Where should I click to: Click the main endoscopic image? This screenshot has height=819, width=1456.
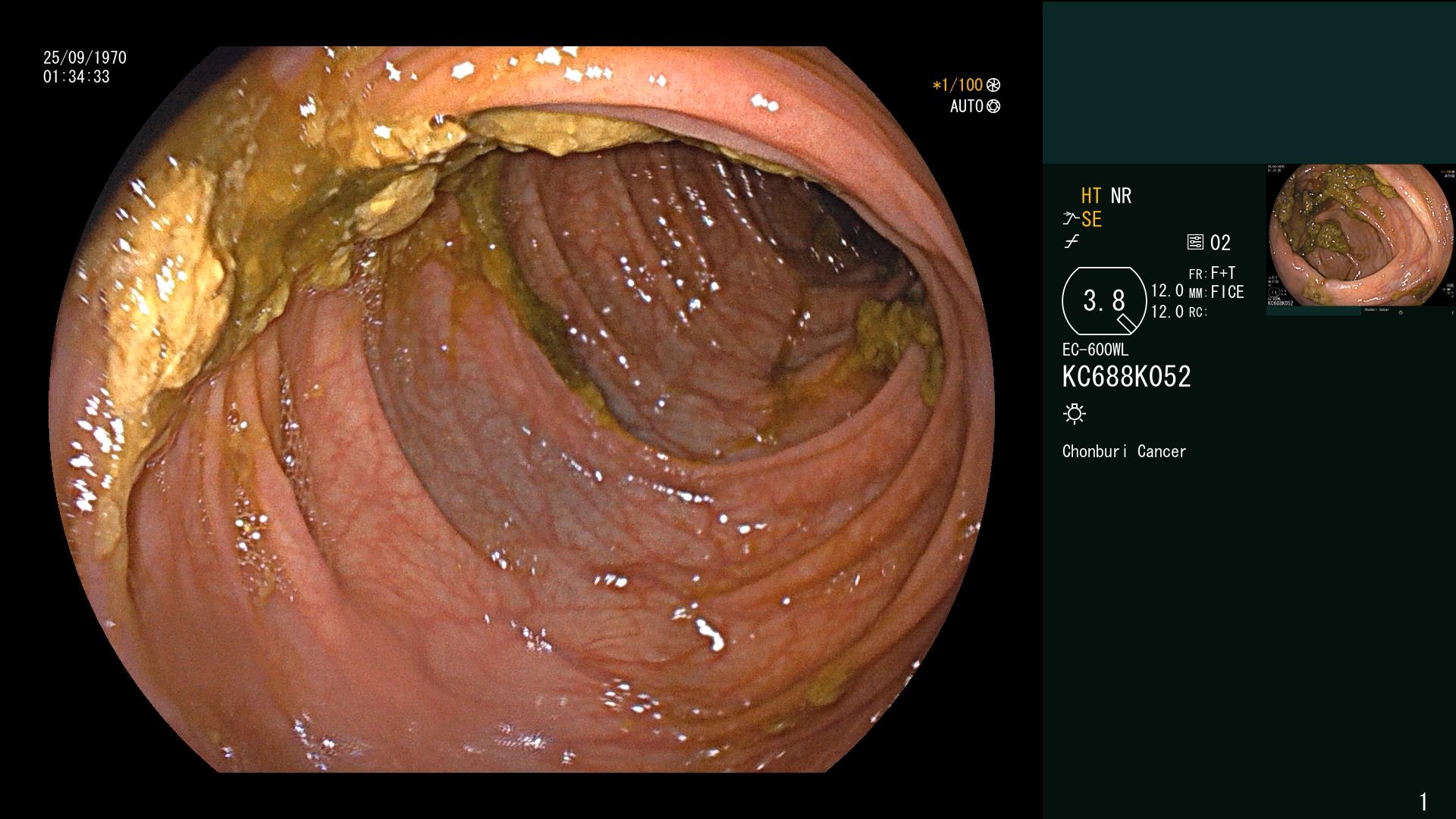click(x=522, y=409)
